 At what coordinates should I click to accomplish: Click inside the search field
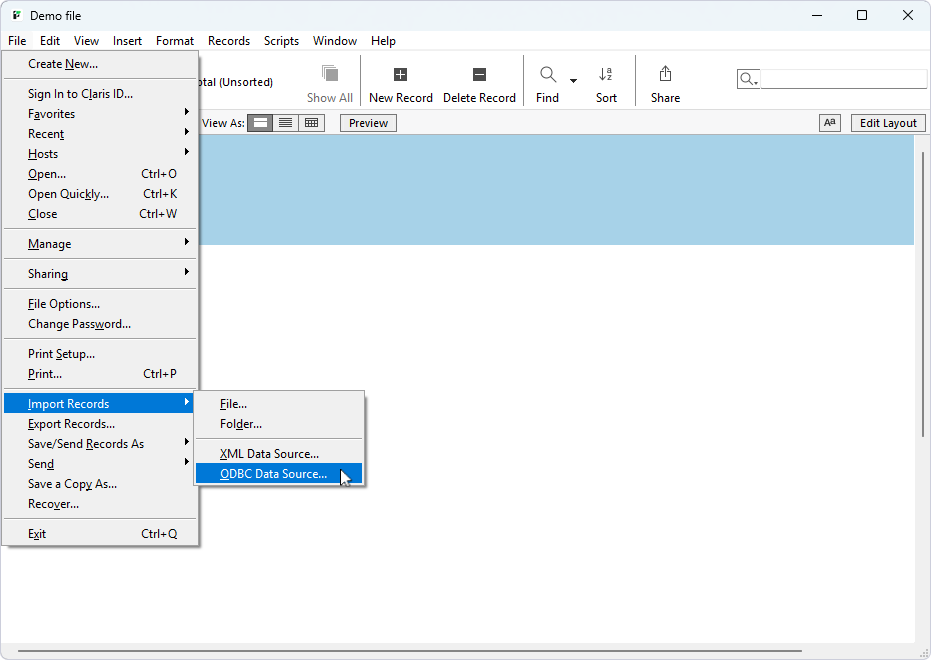(843, 78)
